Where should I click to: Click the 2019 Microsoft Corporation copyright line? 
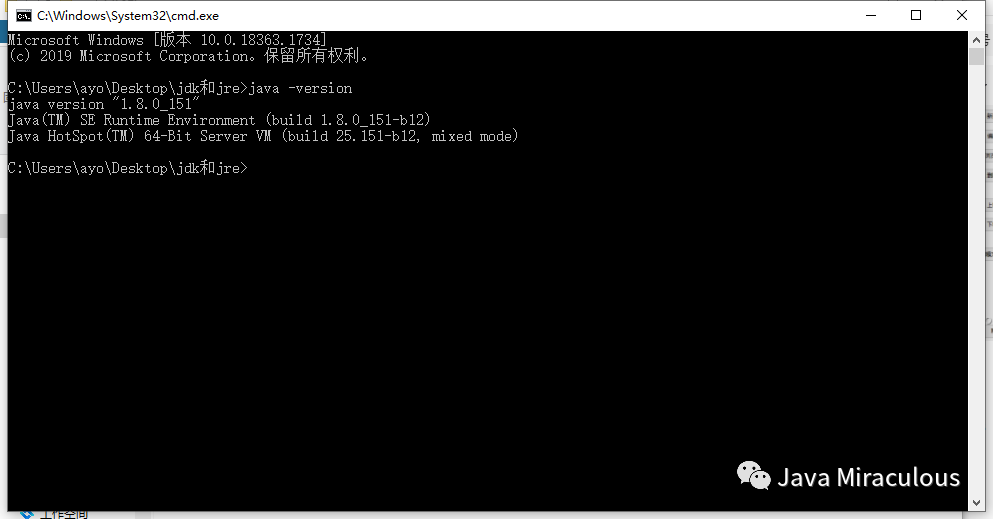188,56
